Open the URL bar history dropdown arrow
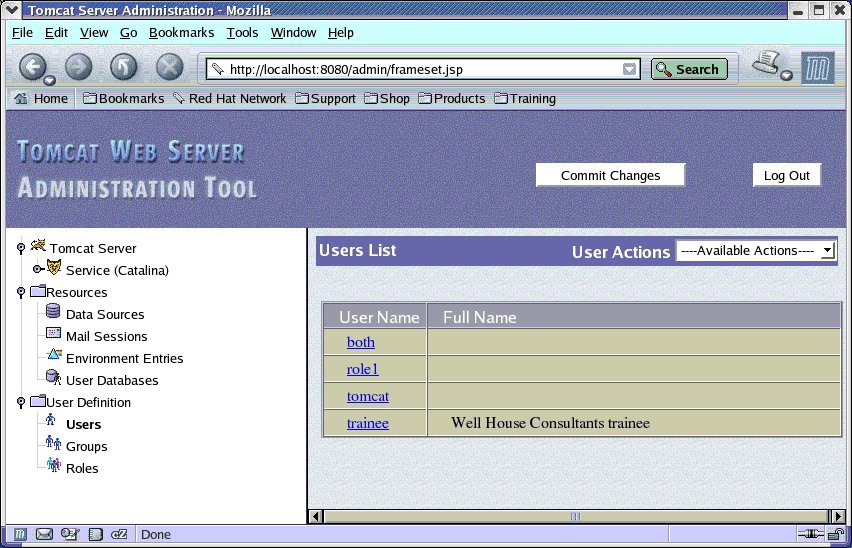Screen dimensions: 852x548 pos(629,69)
